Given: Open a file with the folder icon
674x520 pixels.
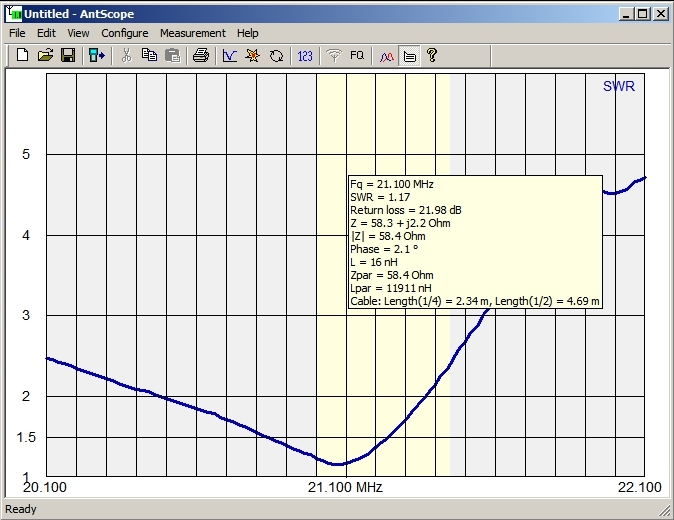Looking at the screenshot, I should point(45,55).
